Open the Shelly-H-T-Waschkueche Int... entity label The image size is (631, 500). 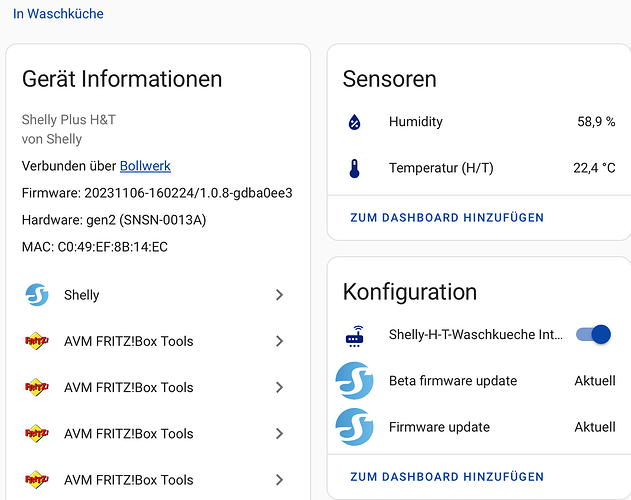pos(476,335)
